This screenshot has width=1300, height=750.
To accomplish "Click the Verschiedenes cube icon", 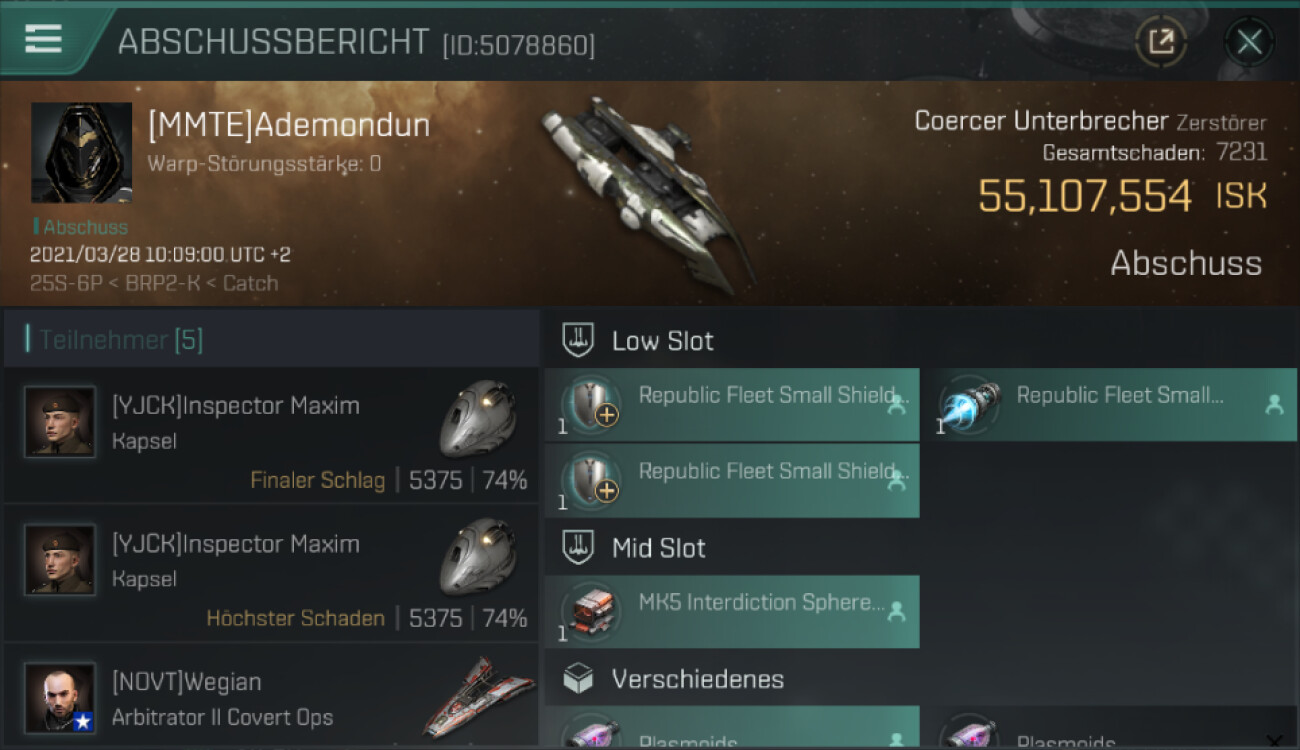I will tap(579, 679).
